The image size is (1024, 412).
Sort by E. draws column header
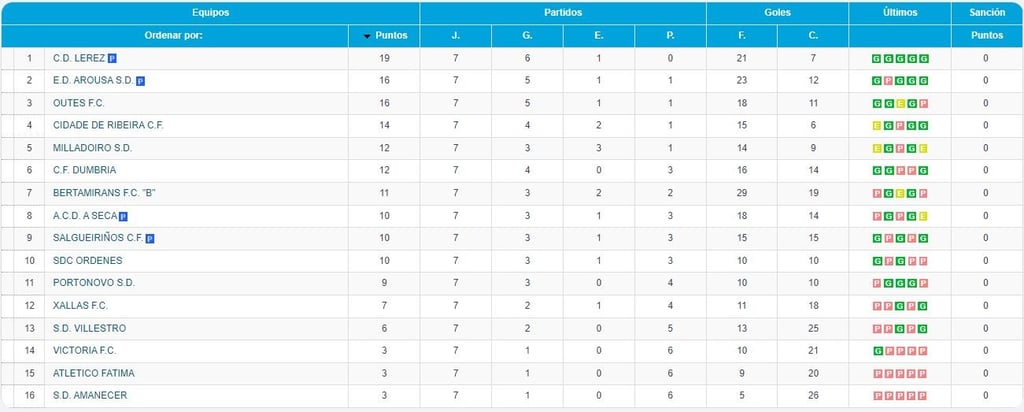click(599, 36)
